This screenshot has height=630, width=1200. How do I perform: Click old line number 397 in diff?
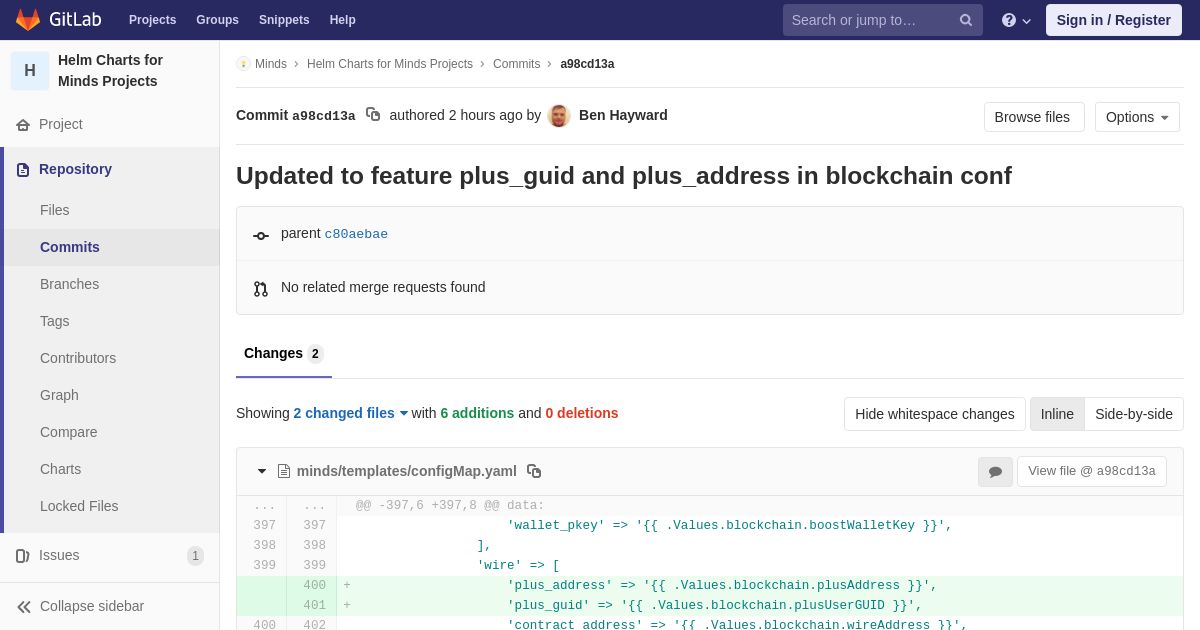point(264,526)
